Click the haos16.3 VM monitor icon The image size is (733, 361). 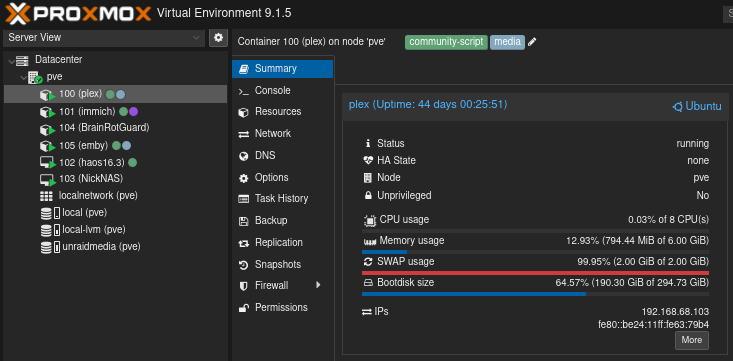coord(47,163)
